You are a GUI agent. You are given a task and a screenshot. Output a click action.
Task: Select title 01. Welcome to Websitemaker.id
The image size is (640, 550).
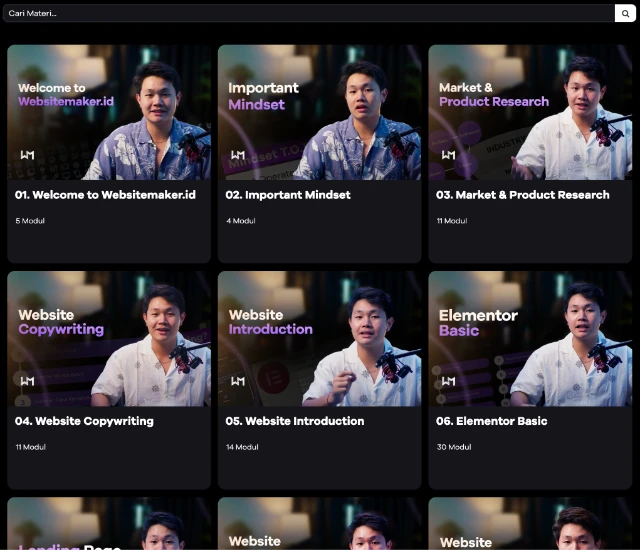[x=105, y=195]
